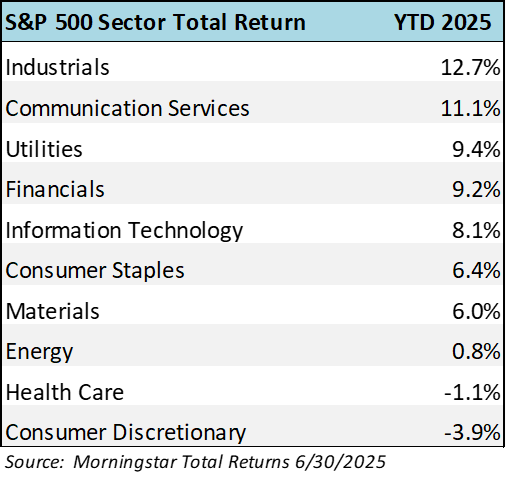Click the YTD 2025 column header
Image resolution: width=506 pixels, height=489 pixels.
point(443,22)
